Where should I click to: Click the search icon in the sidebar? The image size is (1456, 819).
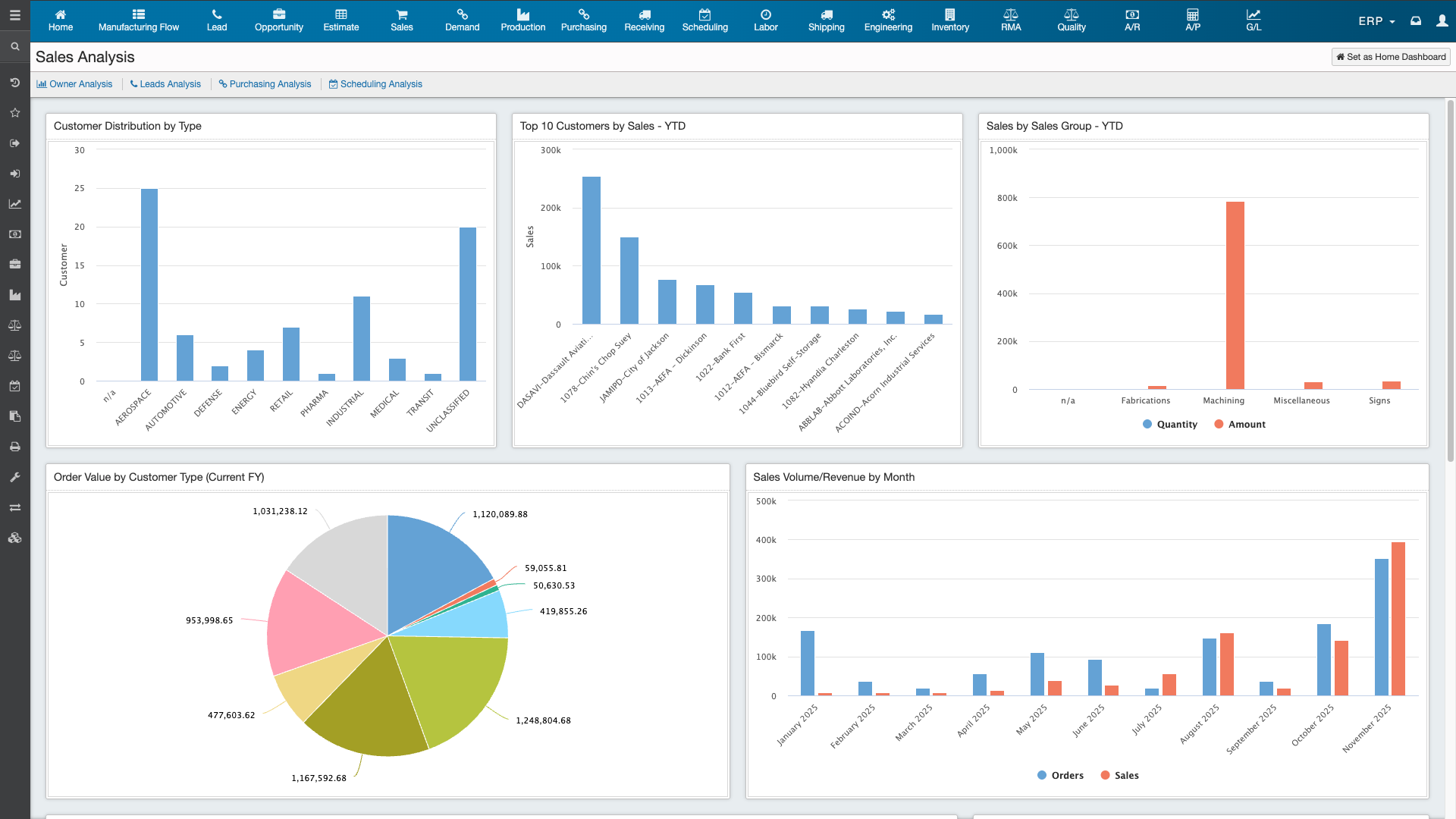tap(14, 46)
